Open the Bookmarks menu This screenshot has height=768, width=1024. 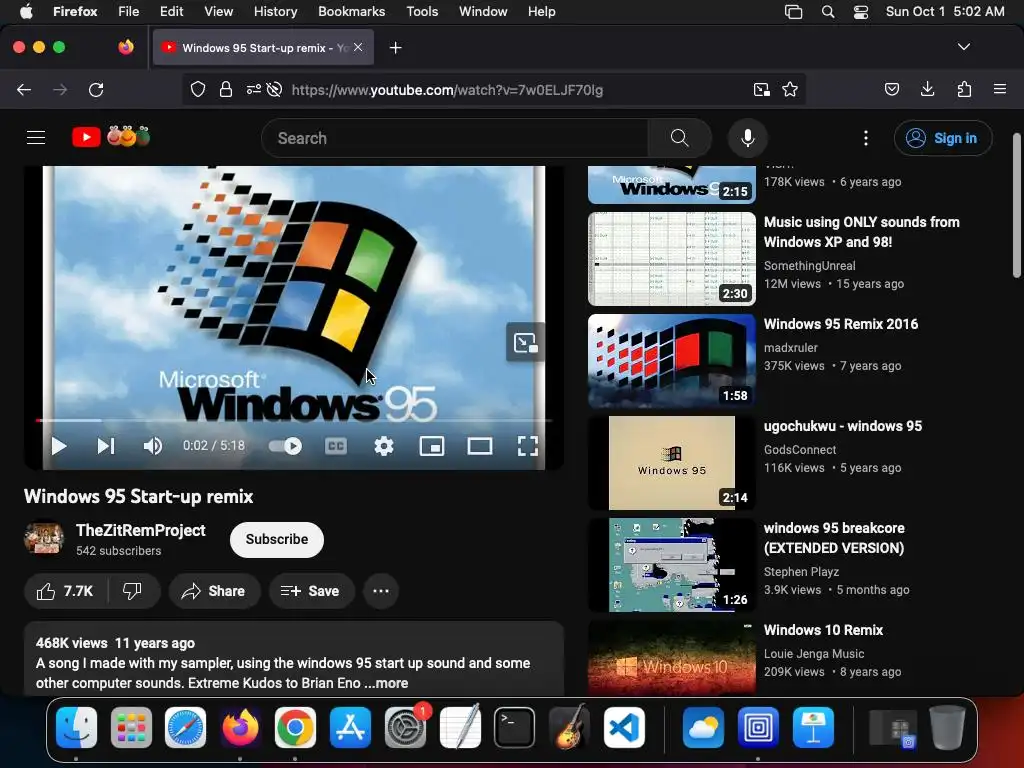[351, 12]
